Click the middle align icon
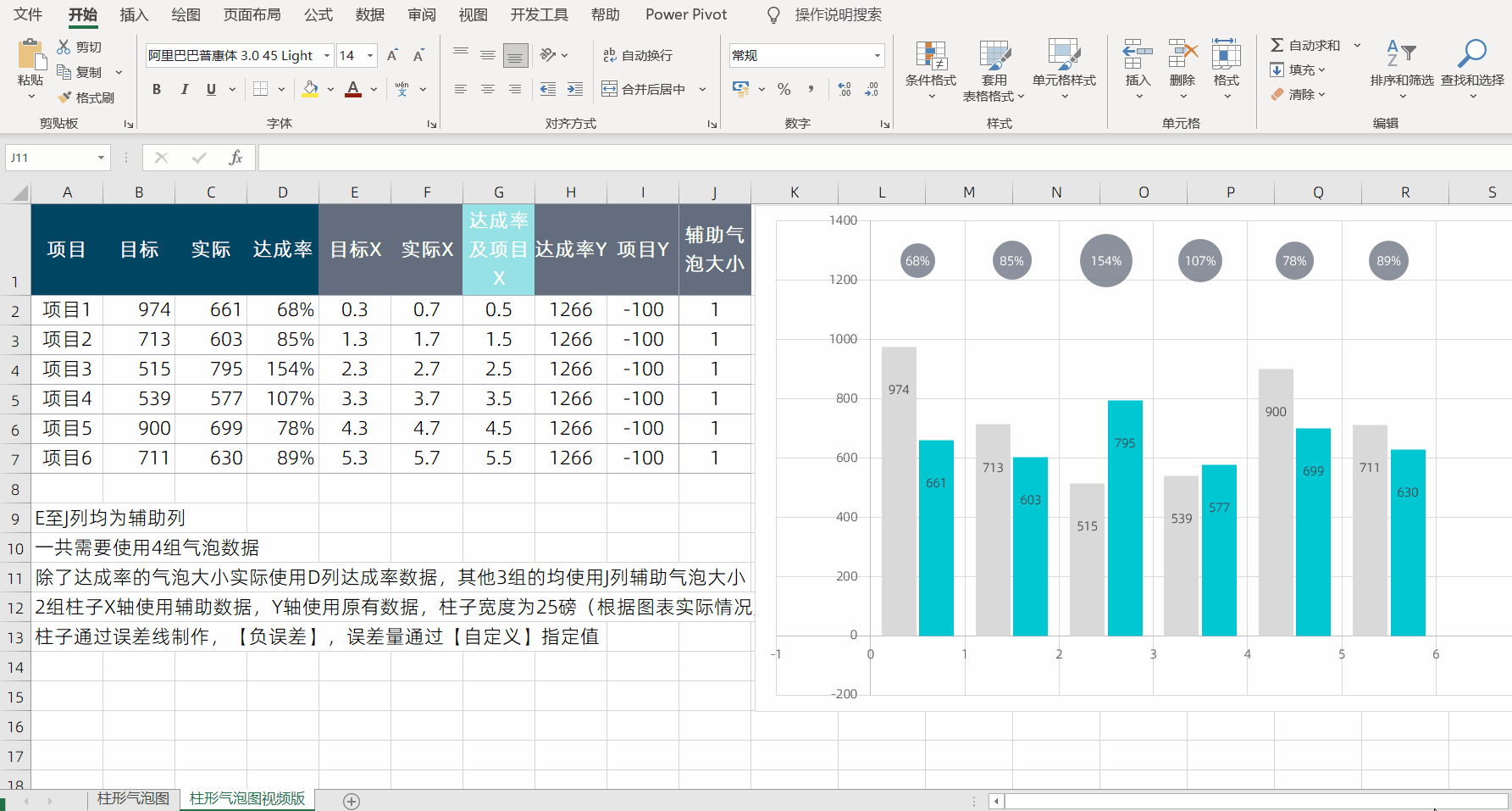Image resolution: width=1512 pixels, height=811 pixels. point(488,55)
